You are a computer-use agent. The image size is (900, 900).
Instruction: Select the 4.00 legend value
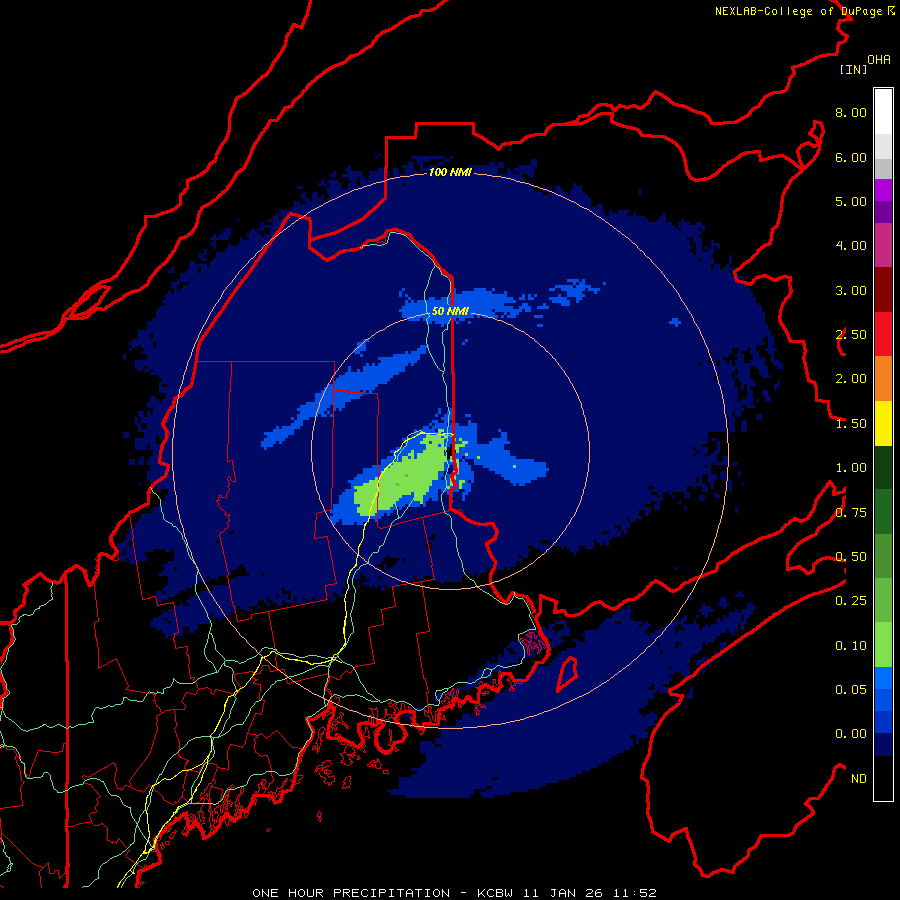click(x=851, y=246)
